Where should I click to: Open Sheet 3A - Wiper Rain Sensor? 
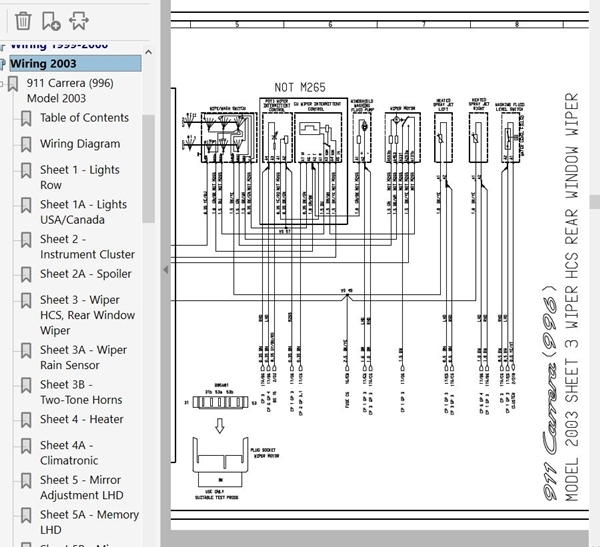83,357
